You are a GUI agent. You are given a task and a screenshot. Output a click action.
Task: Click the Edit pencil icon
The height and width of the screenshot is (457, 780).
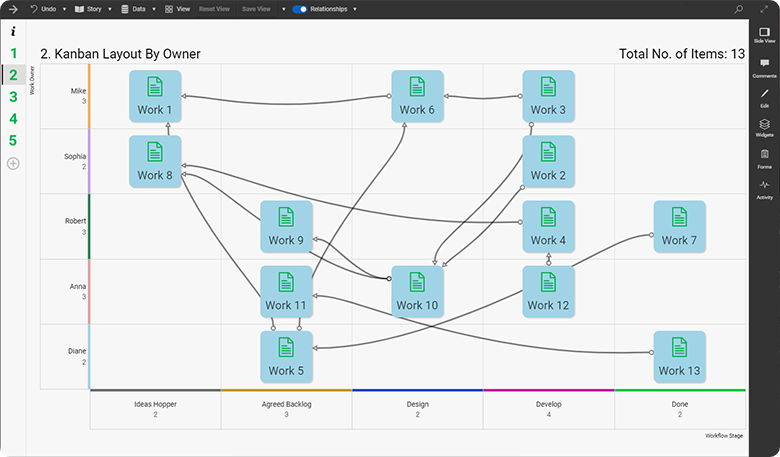coord(764,96)
